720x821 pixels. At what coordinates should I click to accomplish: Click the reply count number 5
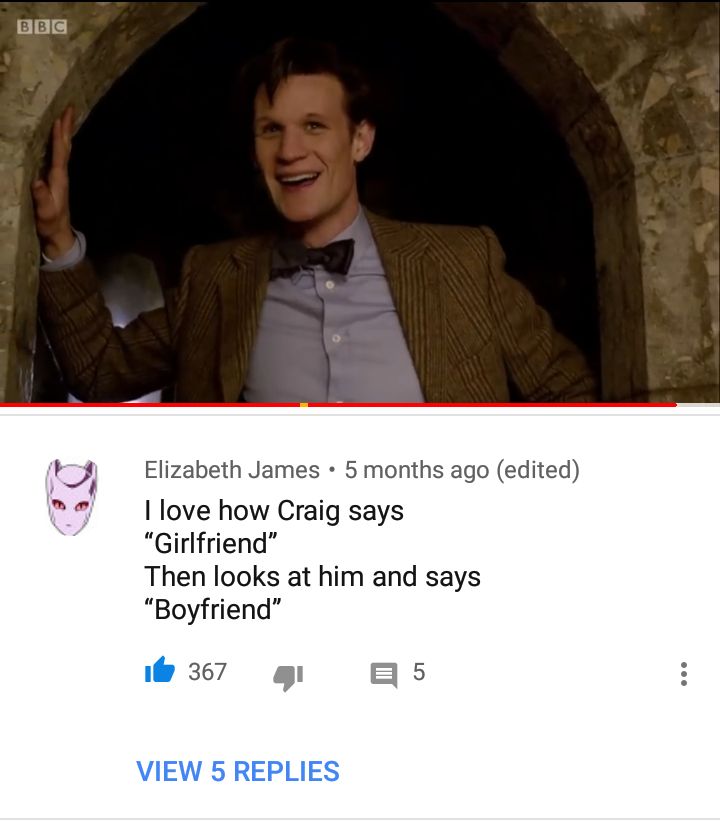tap(419, 672)
